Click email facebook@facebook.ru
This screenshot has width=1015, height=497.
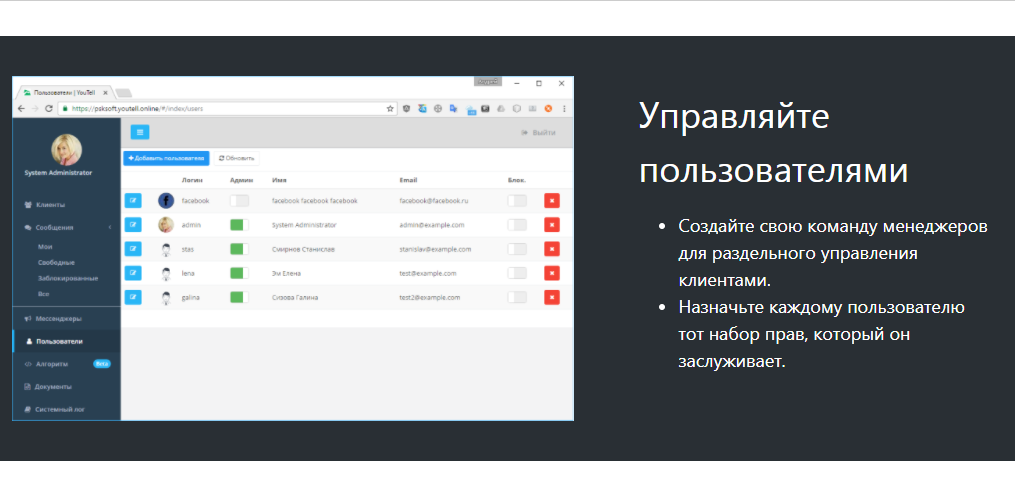click(434, 201)
